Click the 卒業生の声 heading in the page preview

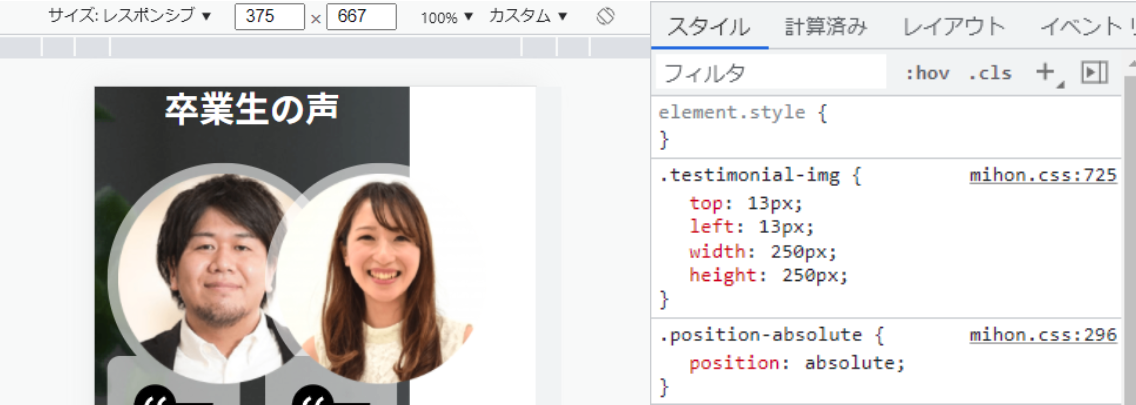tap(251, 109)
